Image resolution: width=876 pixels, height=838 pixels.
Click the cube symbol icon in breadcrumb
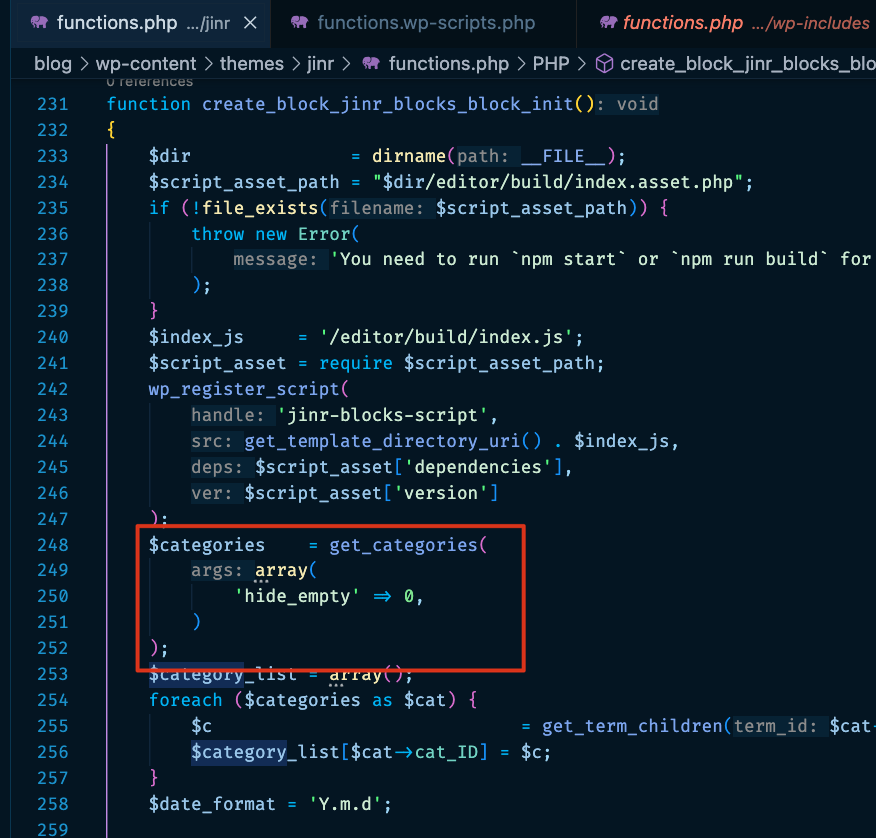[x=604, y=64]
